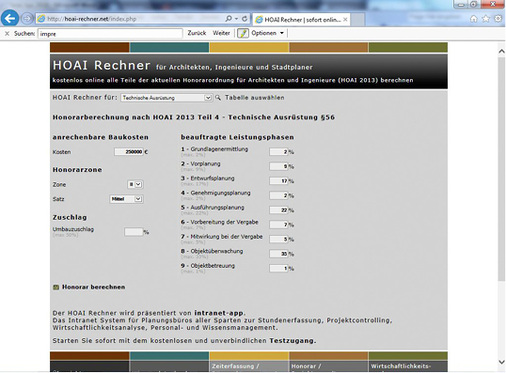The image size is (506, 373).
Task: Open the intranet-app link
Action: (219, 313)
